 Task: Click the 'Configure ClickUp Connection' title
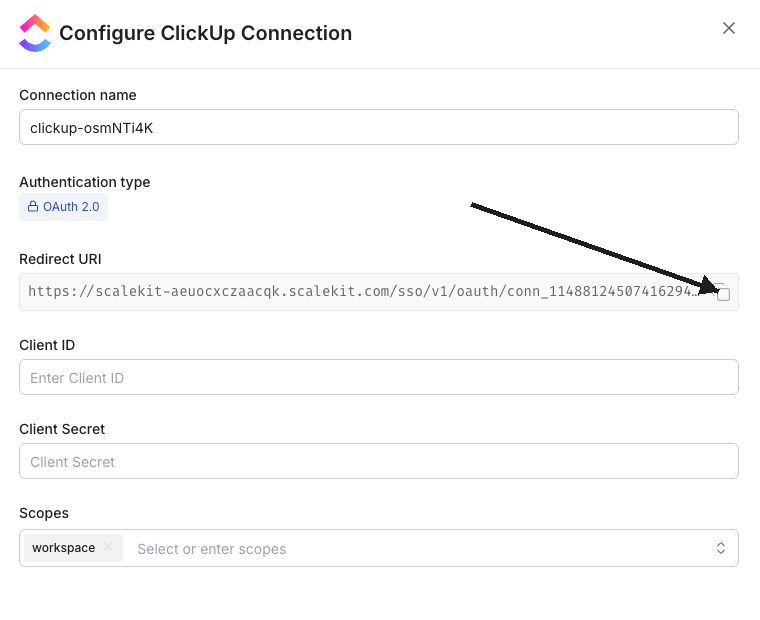[x=205, y=33]
